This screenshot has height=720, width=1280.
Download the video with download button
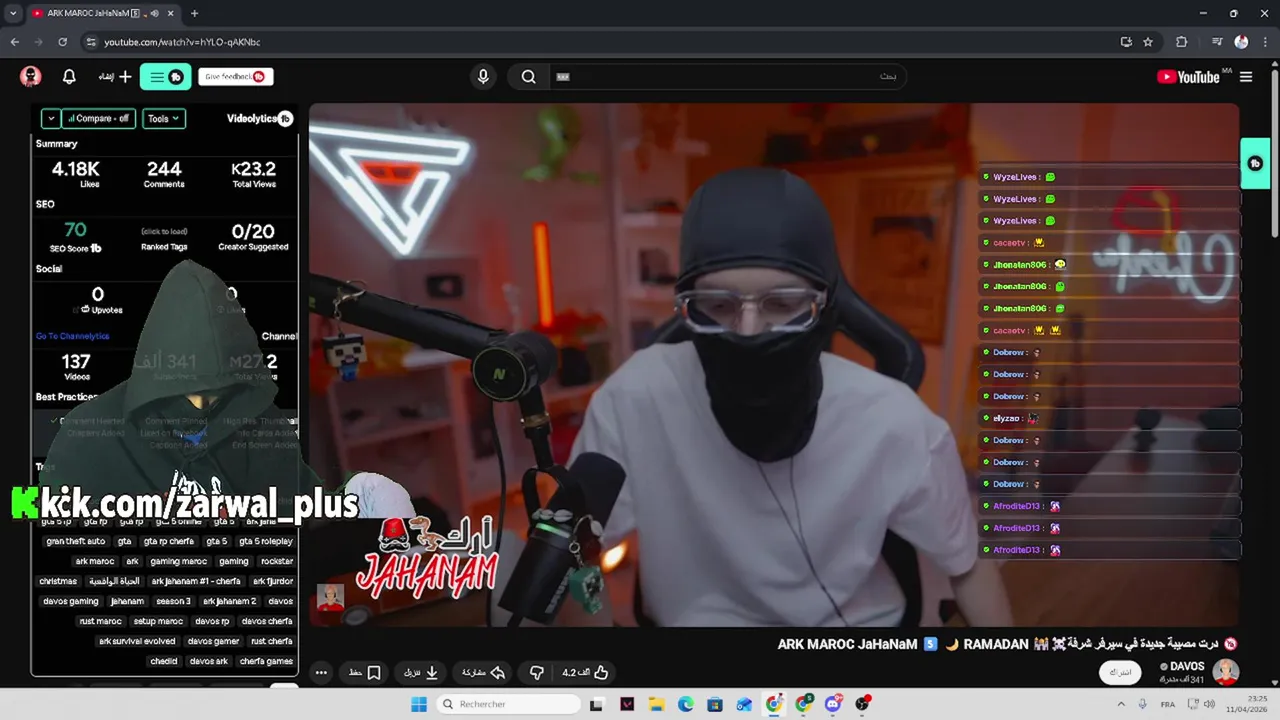click(x=421, y=672)
